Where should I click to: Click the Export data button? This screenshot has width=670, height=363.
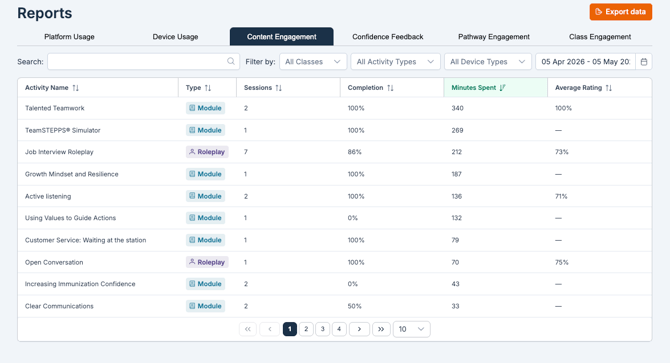[x=621, y=12]
